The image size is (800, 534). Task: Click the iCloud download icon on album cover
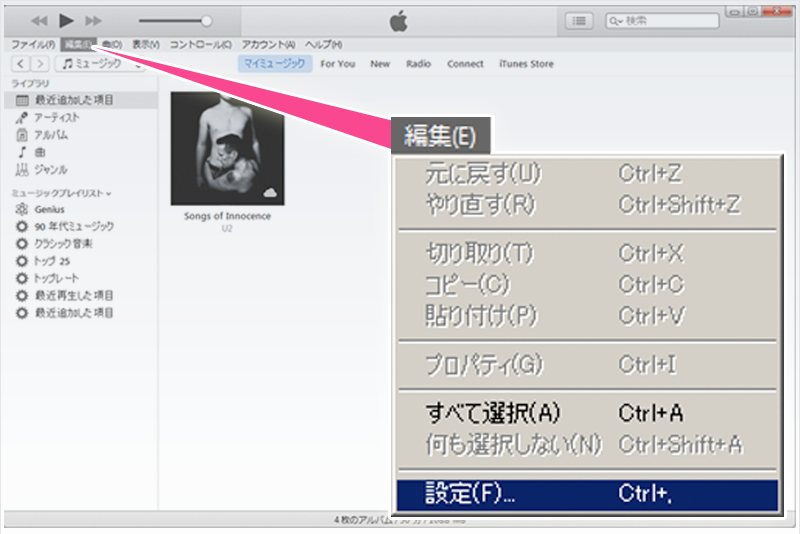point(270,193)
